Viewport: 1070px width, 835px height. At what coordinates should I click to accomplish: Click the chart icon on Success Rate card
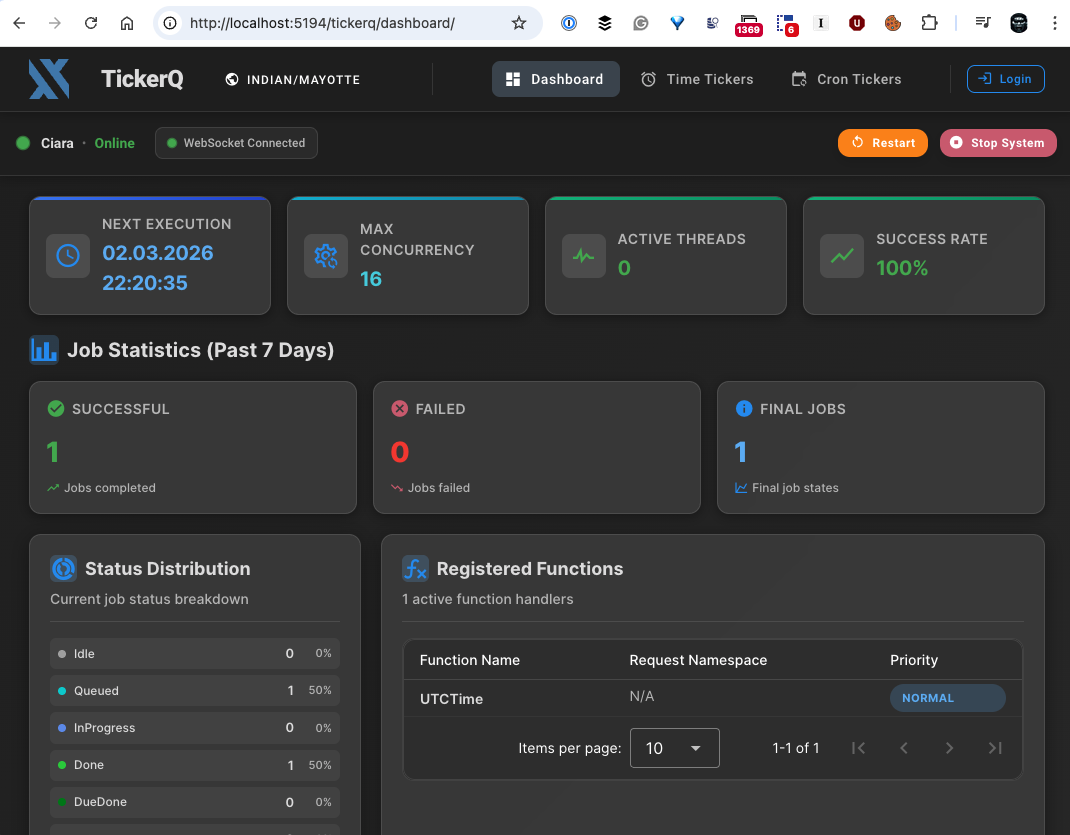click(841, 256)
